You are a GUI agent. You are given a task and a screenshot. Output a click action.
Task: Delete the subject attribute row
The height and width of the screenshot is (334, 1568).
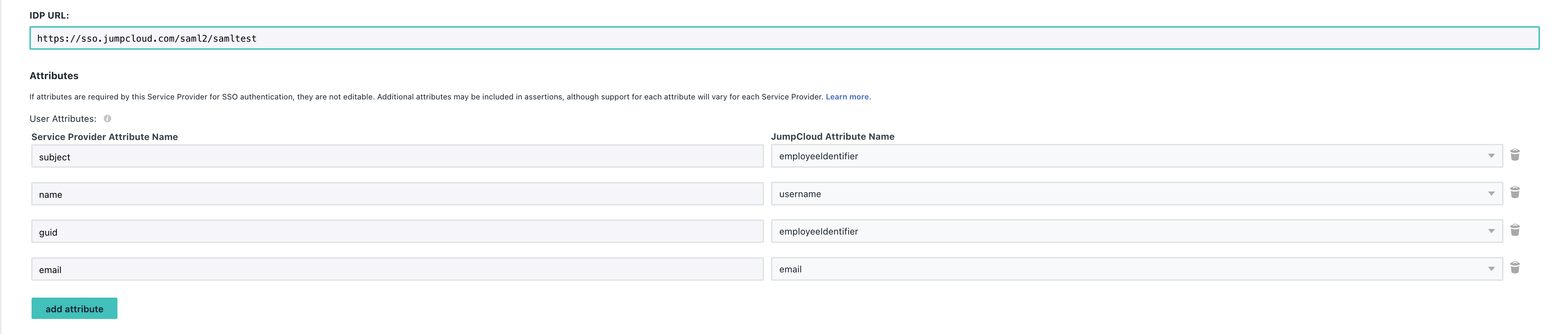(1515, 155)
